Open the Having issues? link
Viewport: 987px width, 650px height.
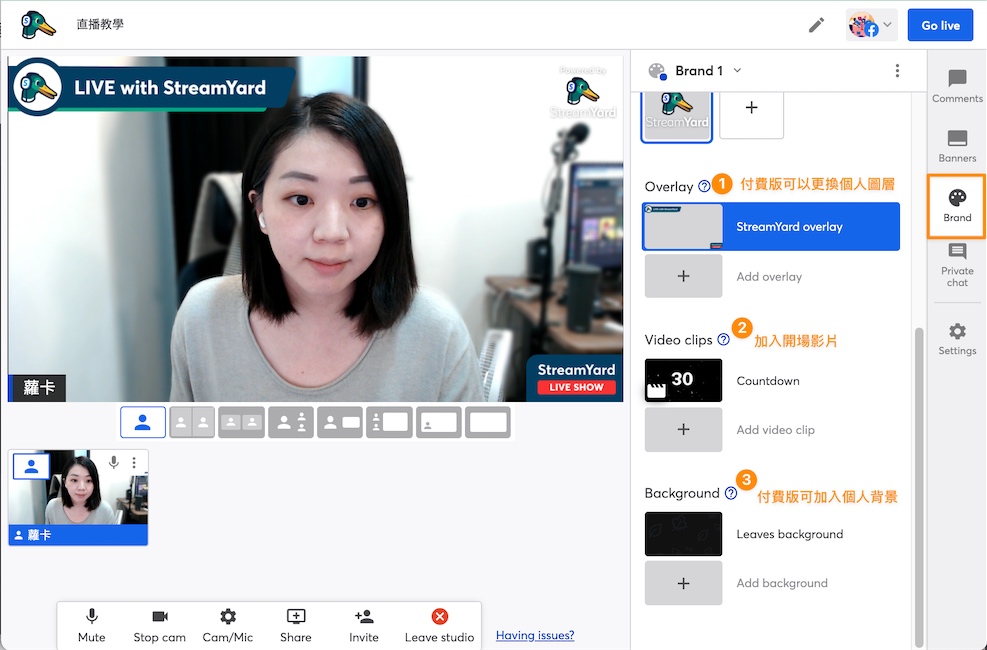click(535, 636)
